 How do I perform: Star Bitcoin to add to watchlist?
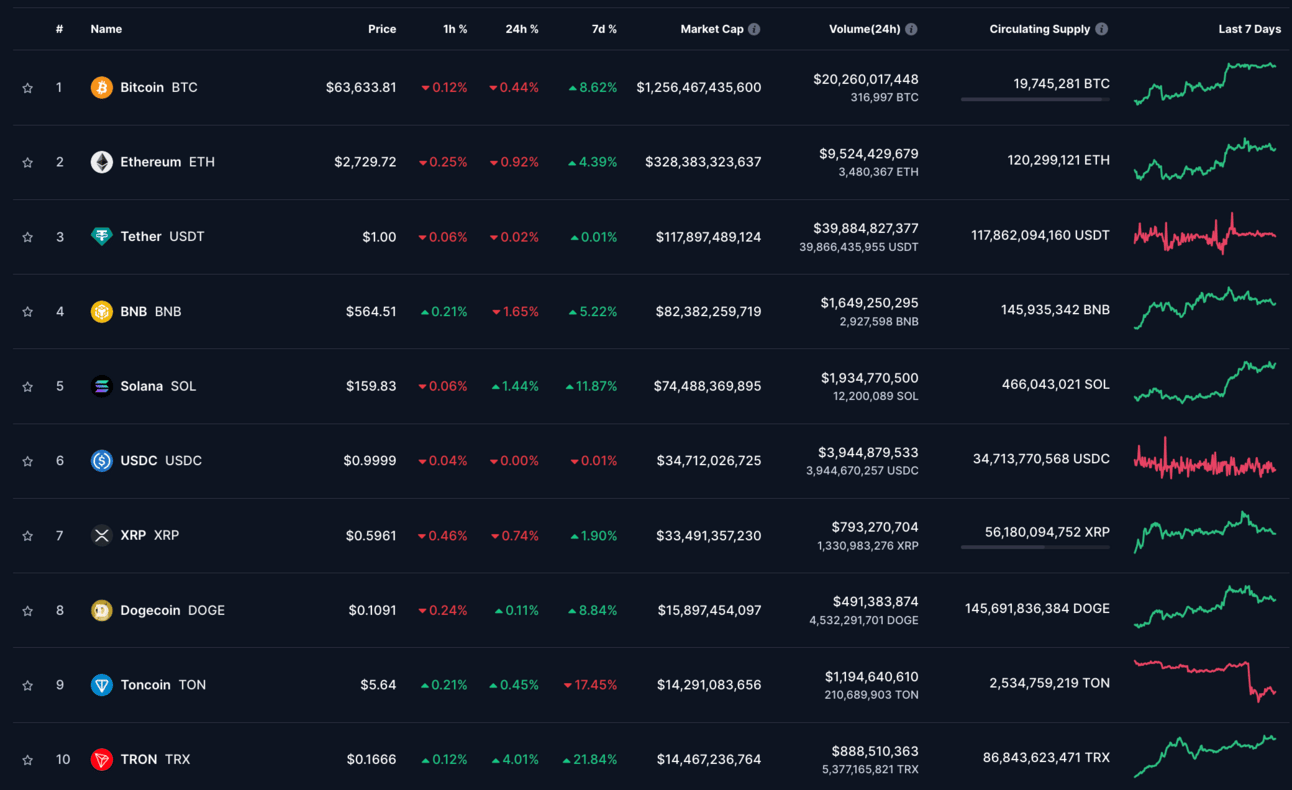(x=28, y=88)
